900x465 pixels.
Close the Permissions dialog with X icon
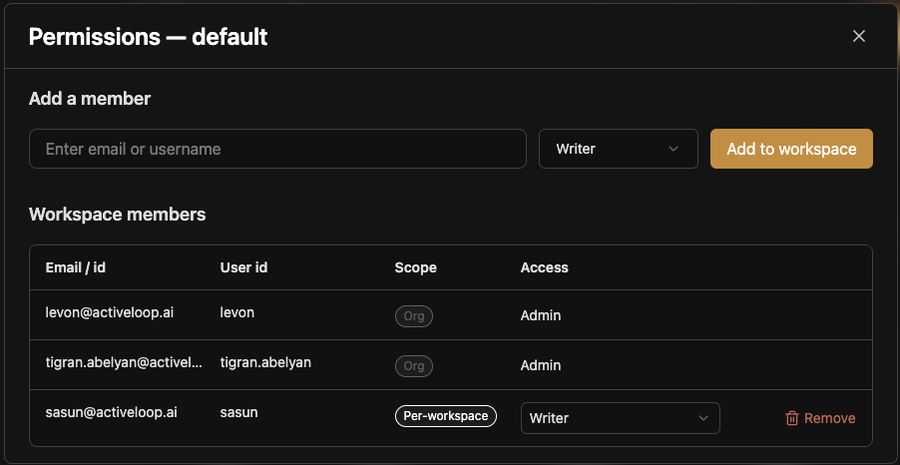(859, 36)
